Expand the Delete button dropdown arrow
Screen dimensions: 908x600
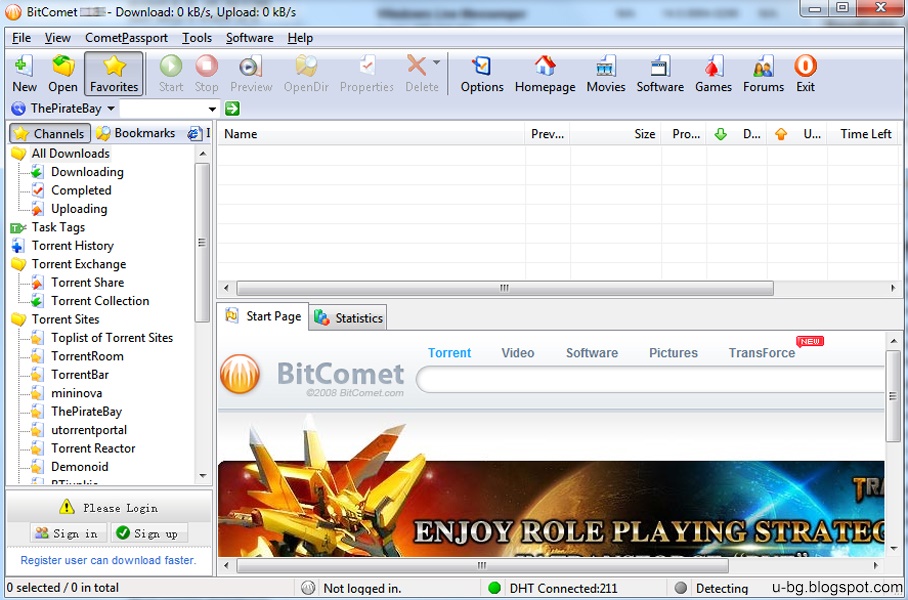point(437,62)
